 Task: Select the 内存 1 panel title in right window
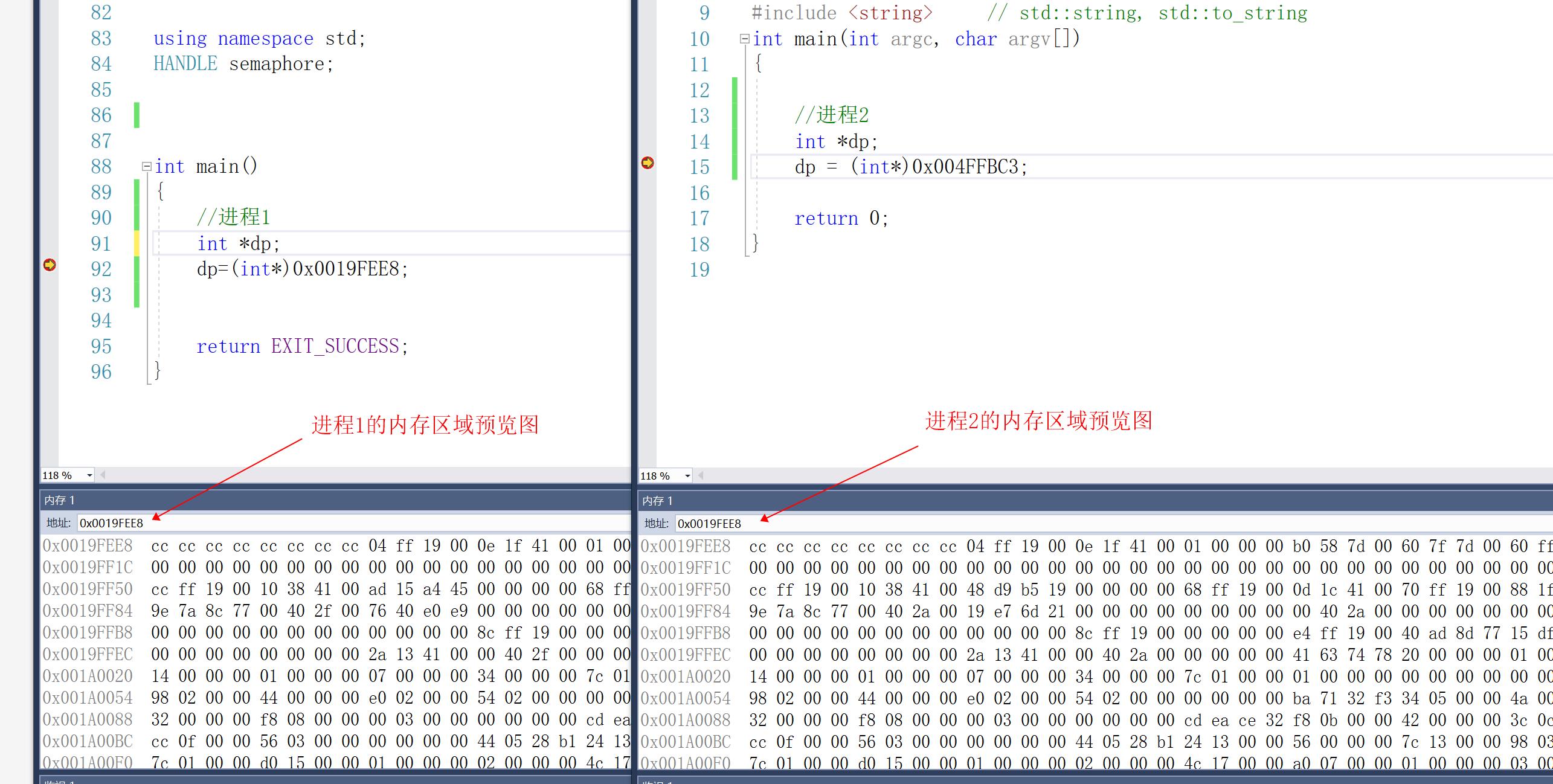point(657,501)
